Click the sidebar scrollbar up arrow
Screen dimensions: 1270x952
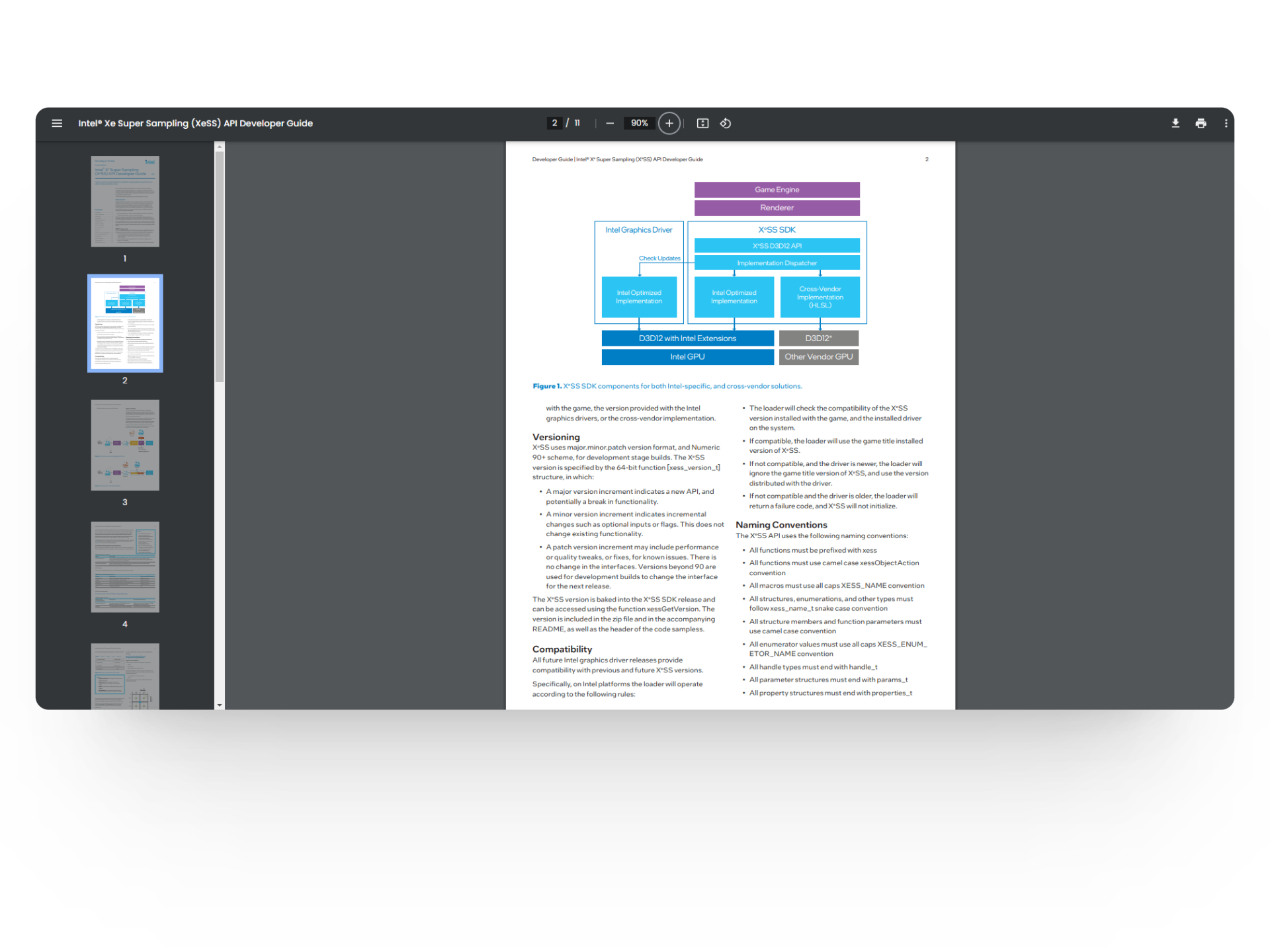[x=220, y=146]
